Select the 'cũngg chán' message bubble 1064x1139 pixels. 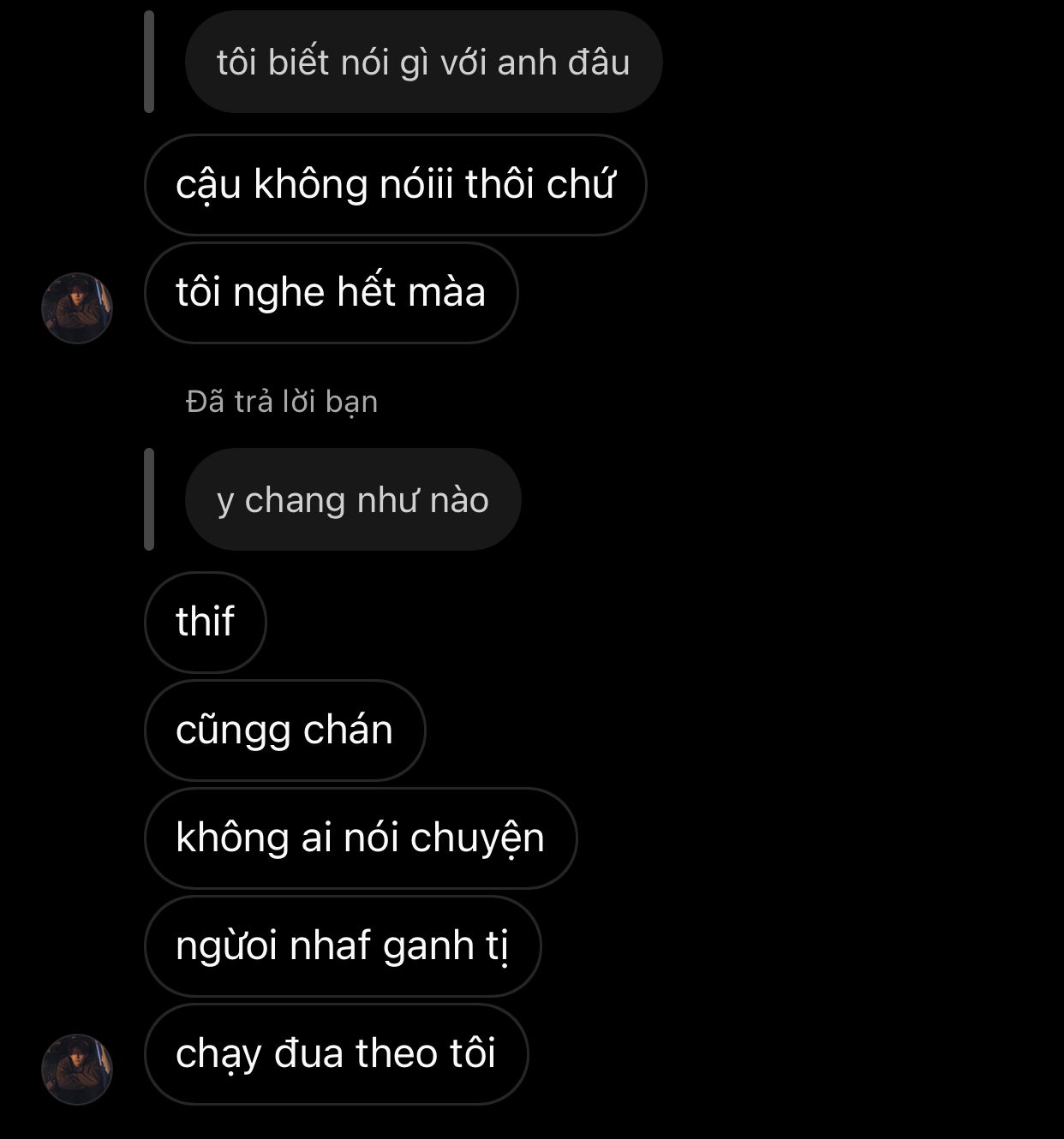click(x=284, y=730)
